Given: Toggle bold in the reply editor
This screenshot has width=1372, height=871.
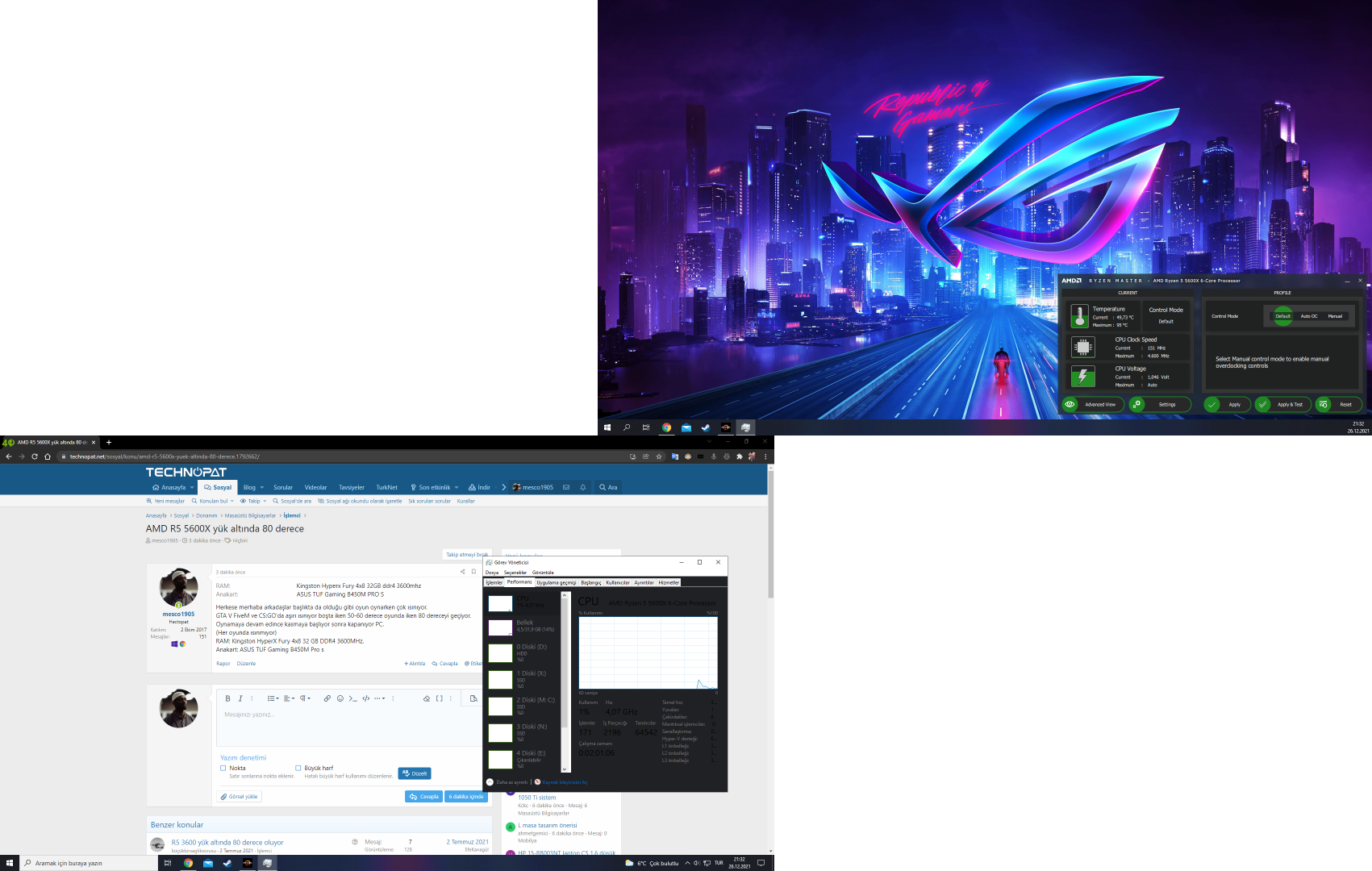Looking at the screenshot, I should click(x=227, y=698).
